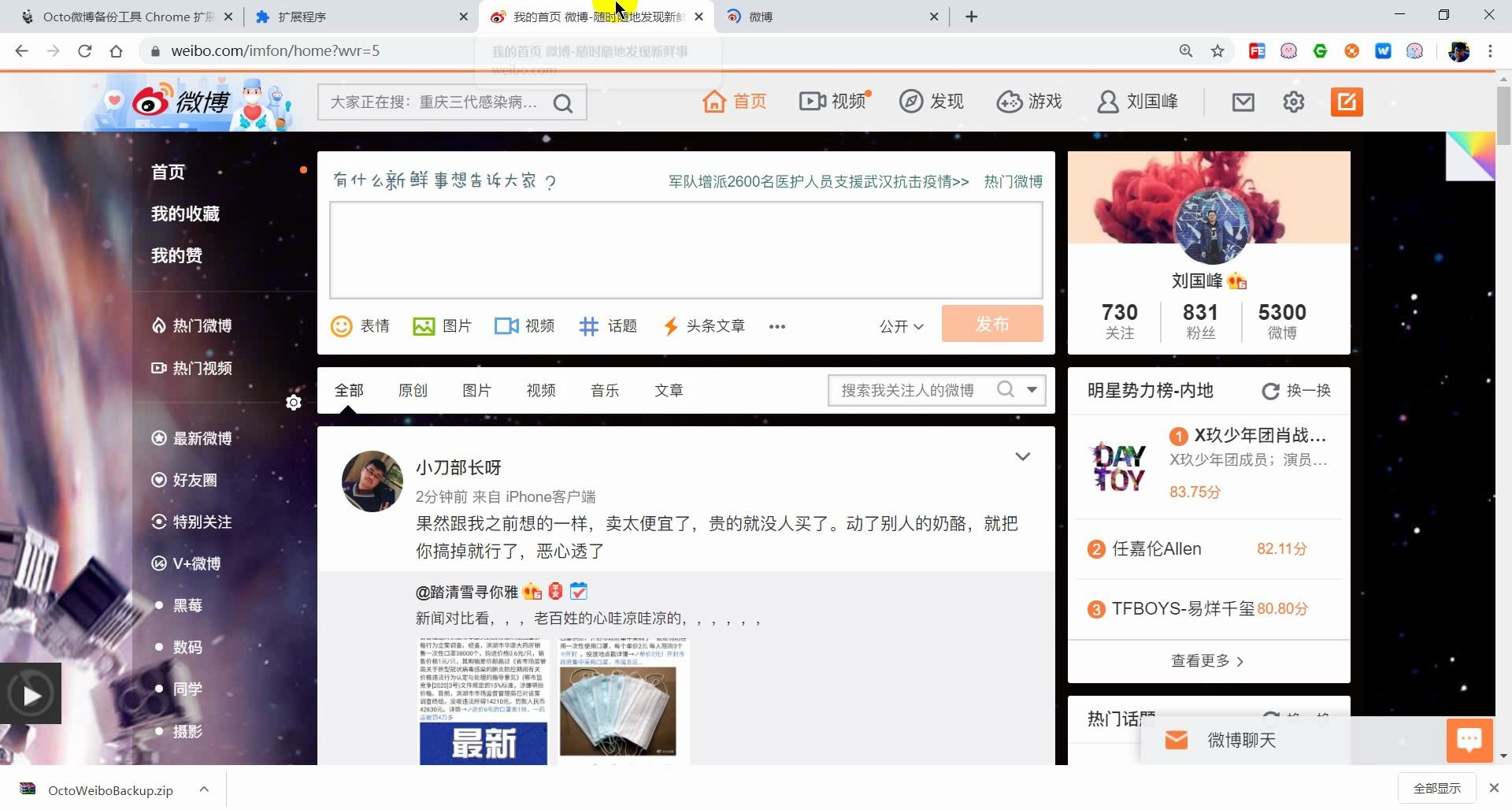Click the more options ... in the composer
Screen dimensions: 1512x810
pyautogui.click(x=777, y=325)
